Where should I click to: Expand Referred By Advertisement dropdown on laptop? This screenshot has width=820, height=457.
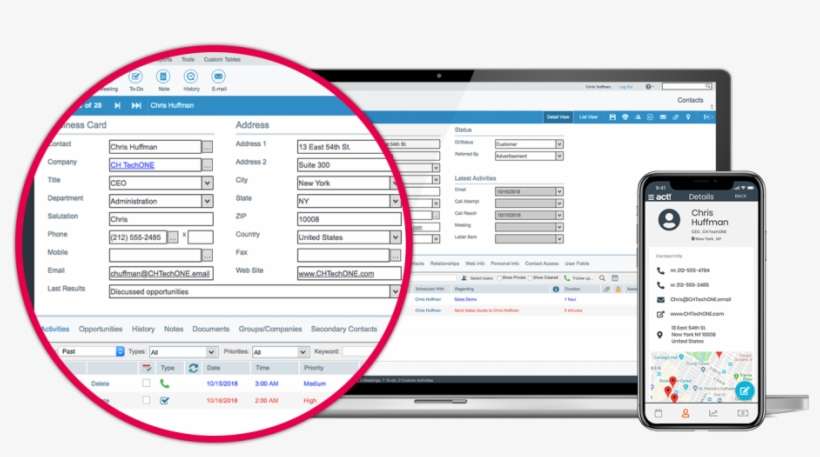point(559,156)
